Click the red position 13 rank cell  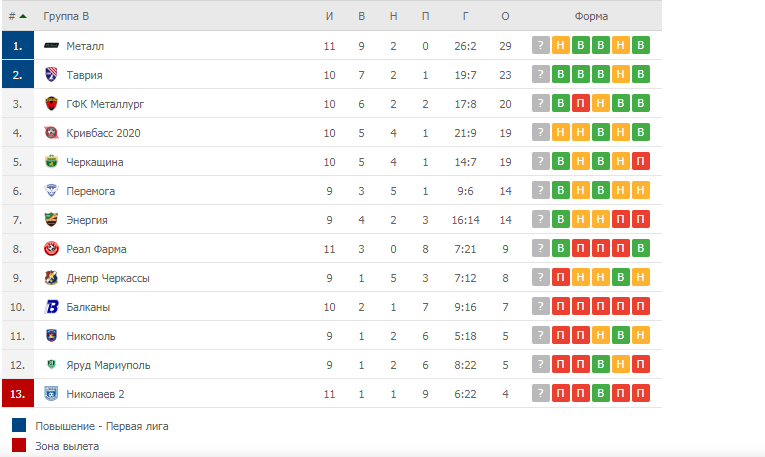click(17, 394)
